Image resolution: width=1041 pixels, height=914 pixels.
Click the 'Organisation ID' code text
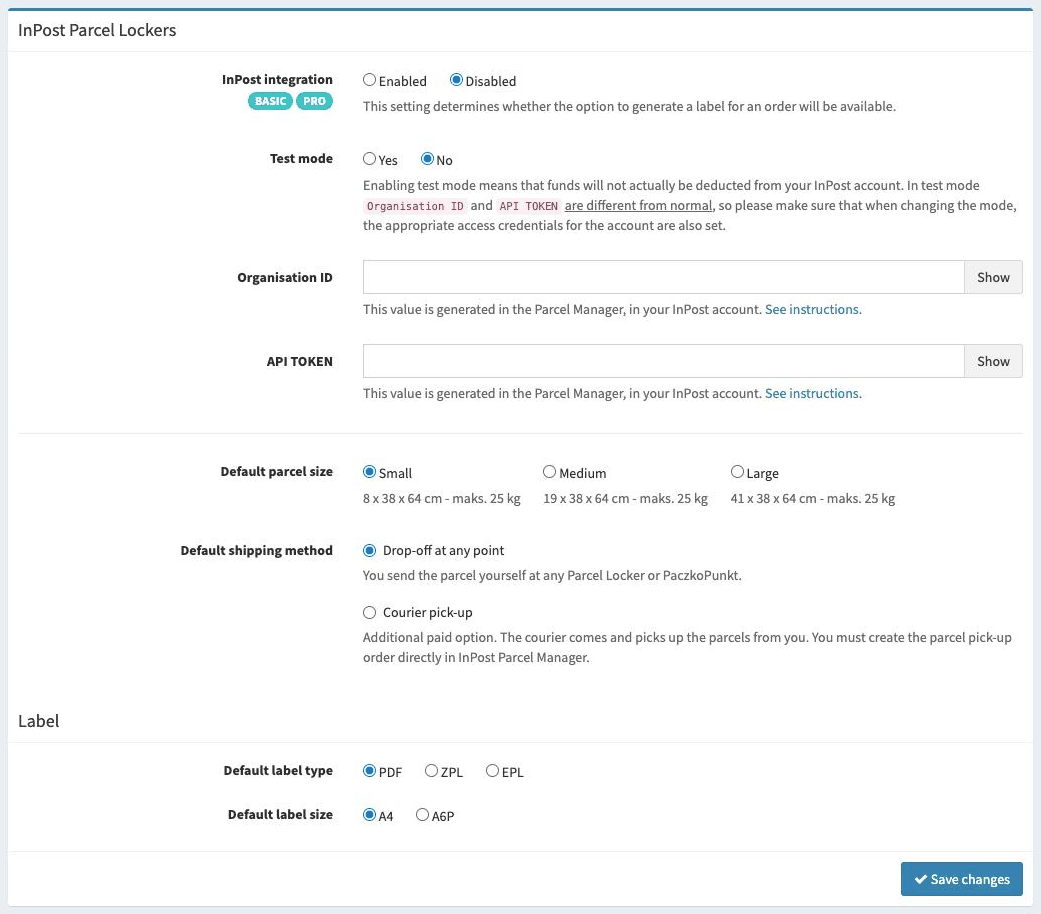point(415,206)
